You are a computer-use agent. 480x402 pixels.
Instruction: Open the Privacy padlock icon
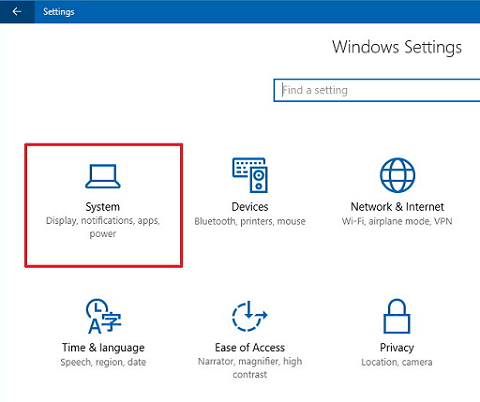tap(397, 316)
